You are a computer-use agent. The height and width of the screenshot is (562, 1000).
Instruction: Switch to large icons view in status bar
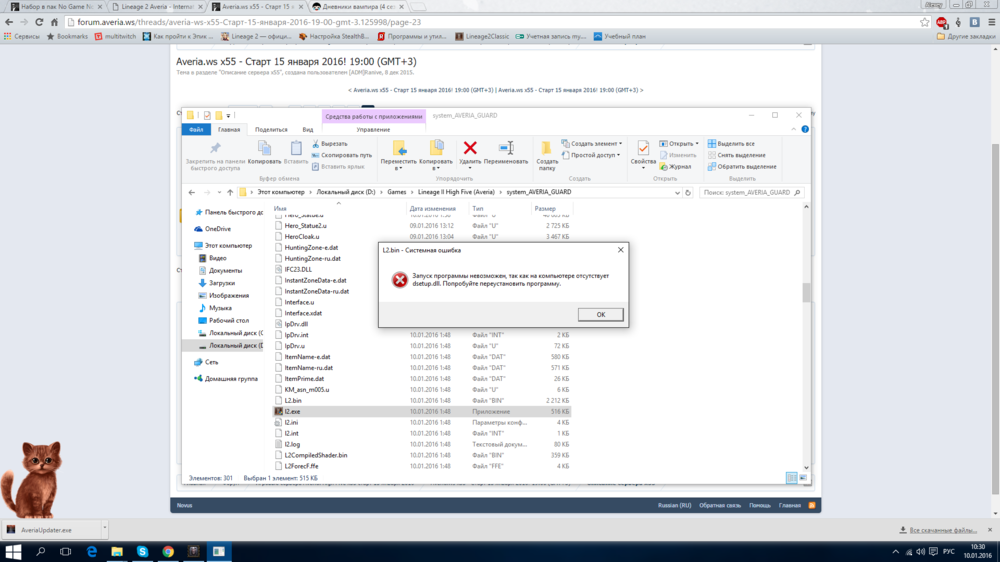802,478
